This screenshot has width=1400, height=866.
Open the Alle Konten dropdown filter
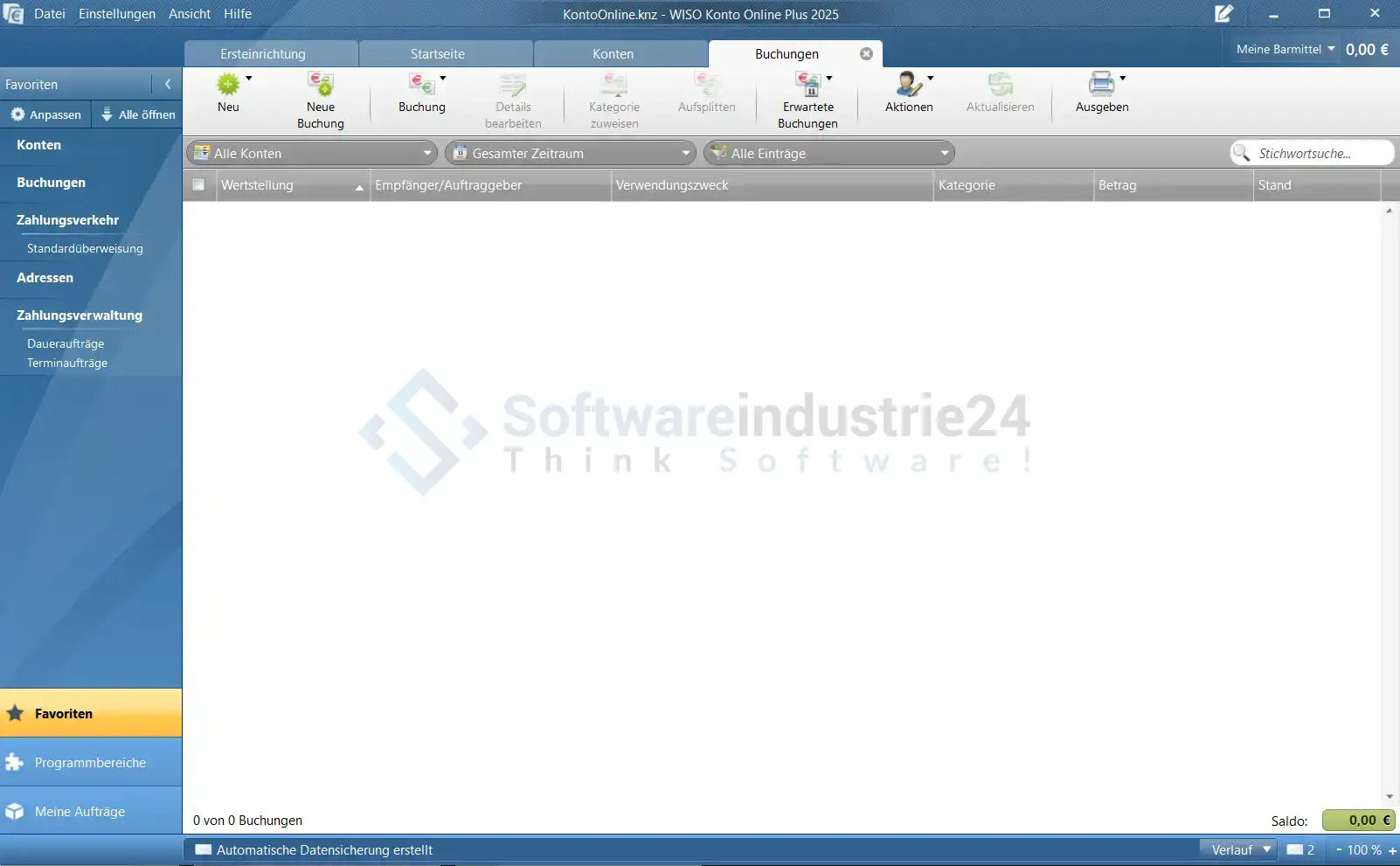click(312, 154)
